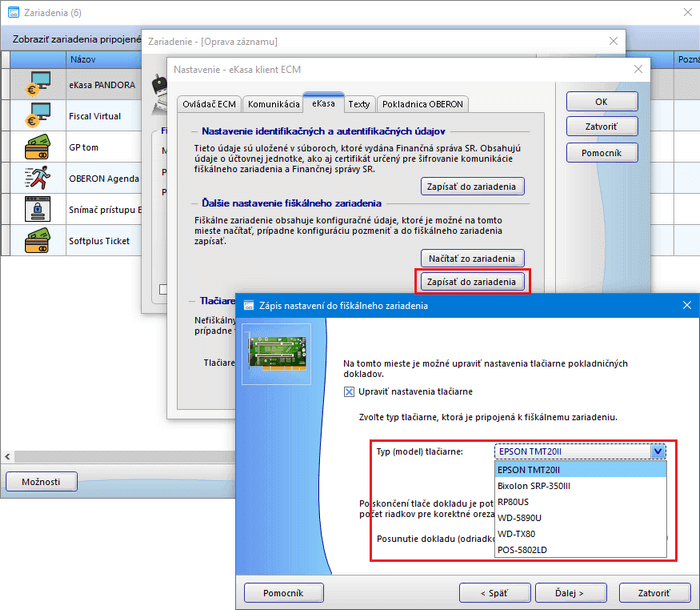Open the Texty tab

[359, 104]
